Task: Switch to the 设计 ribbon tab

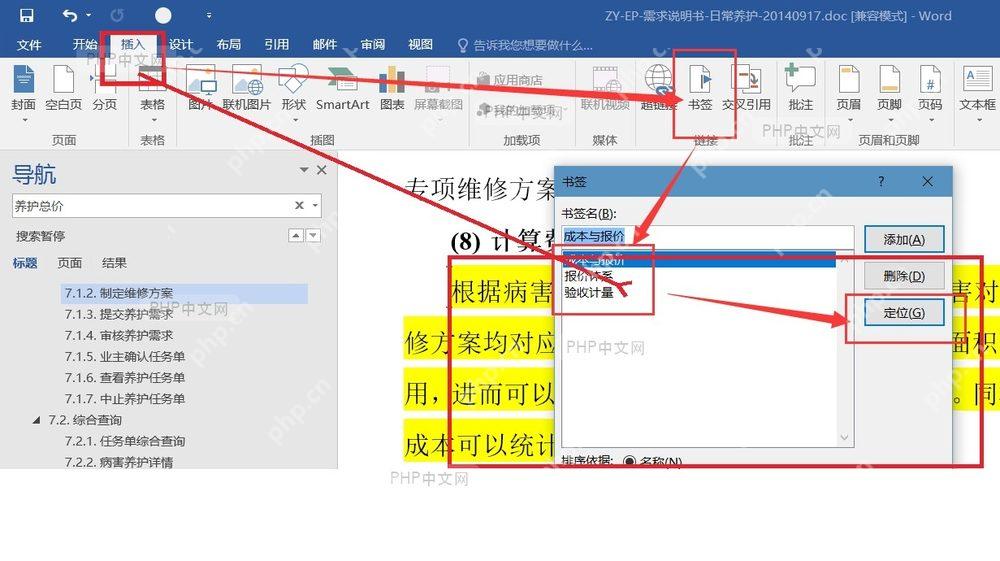Action: click(180, 45)
